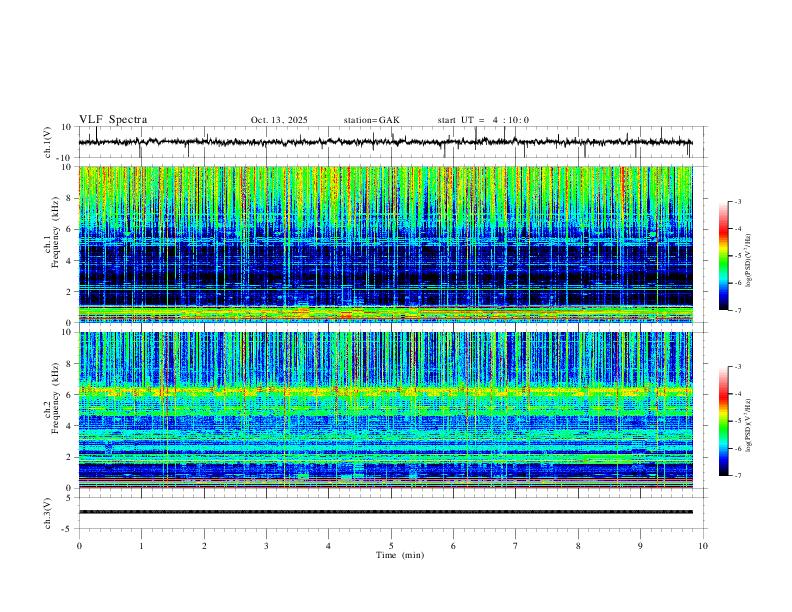Click the ch.1 color bar 'log(PSD)' label
The height and width of the screenshot is (612, 792).
coord(749,261)
